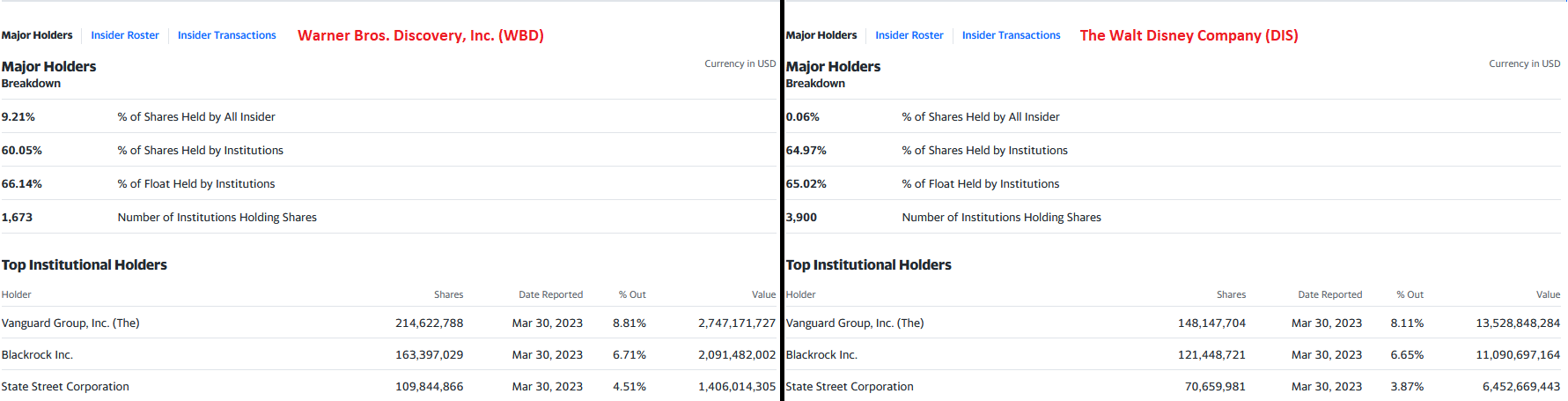Viewport: 1568px width, 401px height.
Task: Open Insider Transactions tab for Warner Bros. Discovery
Action: click(226, 35)
